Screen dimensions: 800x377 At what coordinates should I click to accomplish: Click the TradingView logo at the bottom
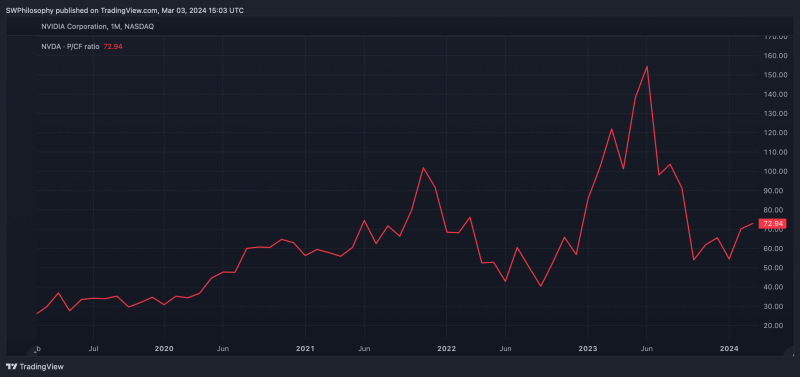click(x=34, y=367)
